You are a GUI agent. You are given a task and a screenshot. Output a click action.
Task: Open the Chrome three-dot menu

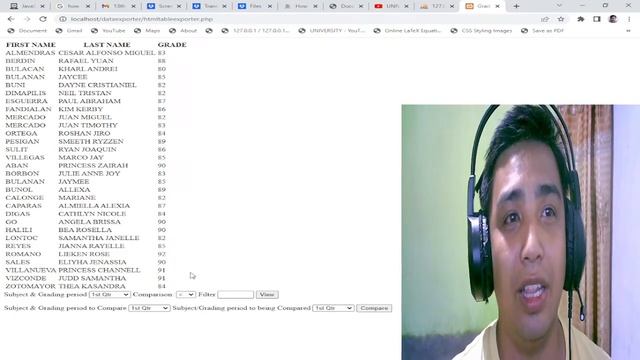629,19
